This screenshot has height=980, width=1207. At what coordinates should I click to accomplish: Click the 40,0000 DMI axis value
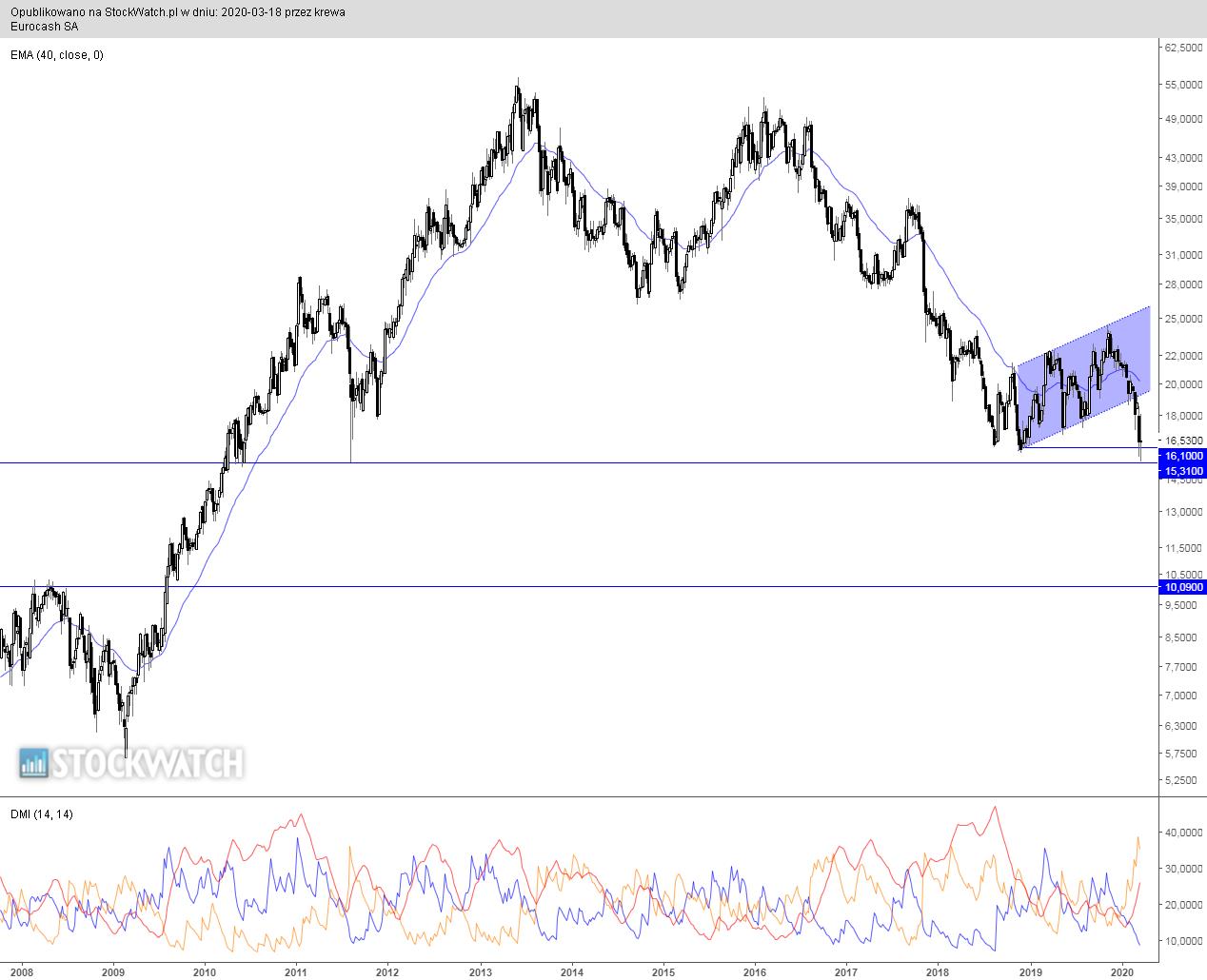coord(1183,833)
